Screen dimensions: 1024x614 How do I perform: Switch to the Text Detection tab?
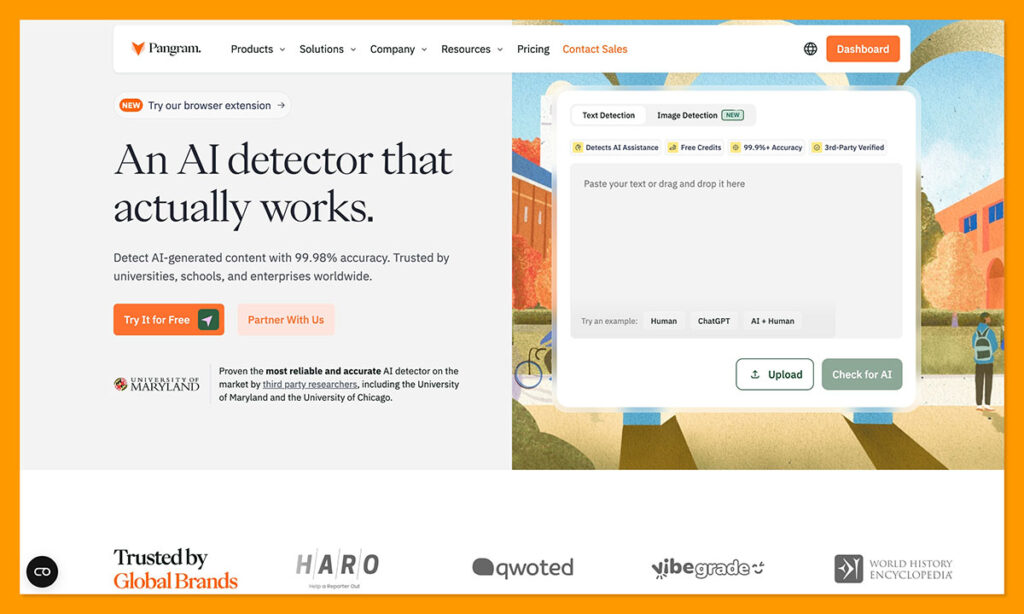click(609, 115)
